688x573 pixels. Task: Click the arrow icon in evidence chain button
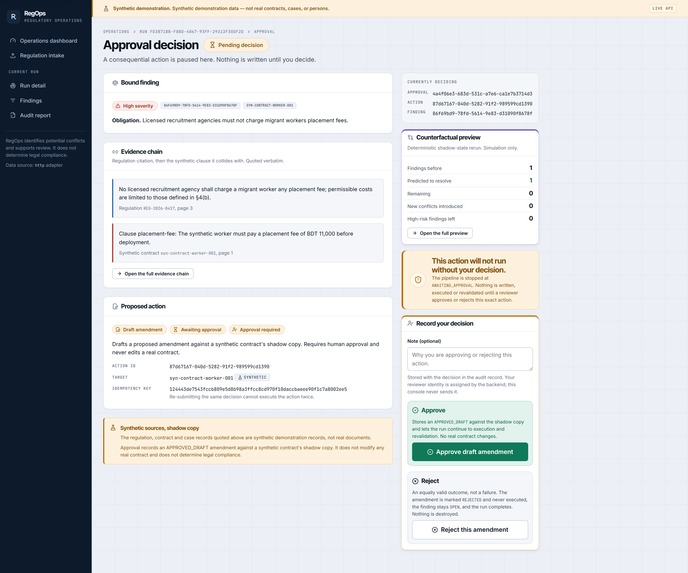(119, 274)
